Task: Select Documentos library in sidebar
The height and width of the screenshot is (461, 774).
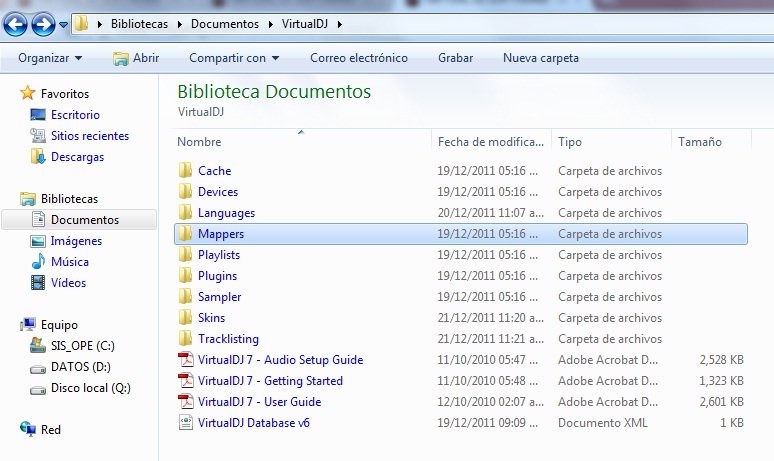Action: (x=79, y=220)
